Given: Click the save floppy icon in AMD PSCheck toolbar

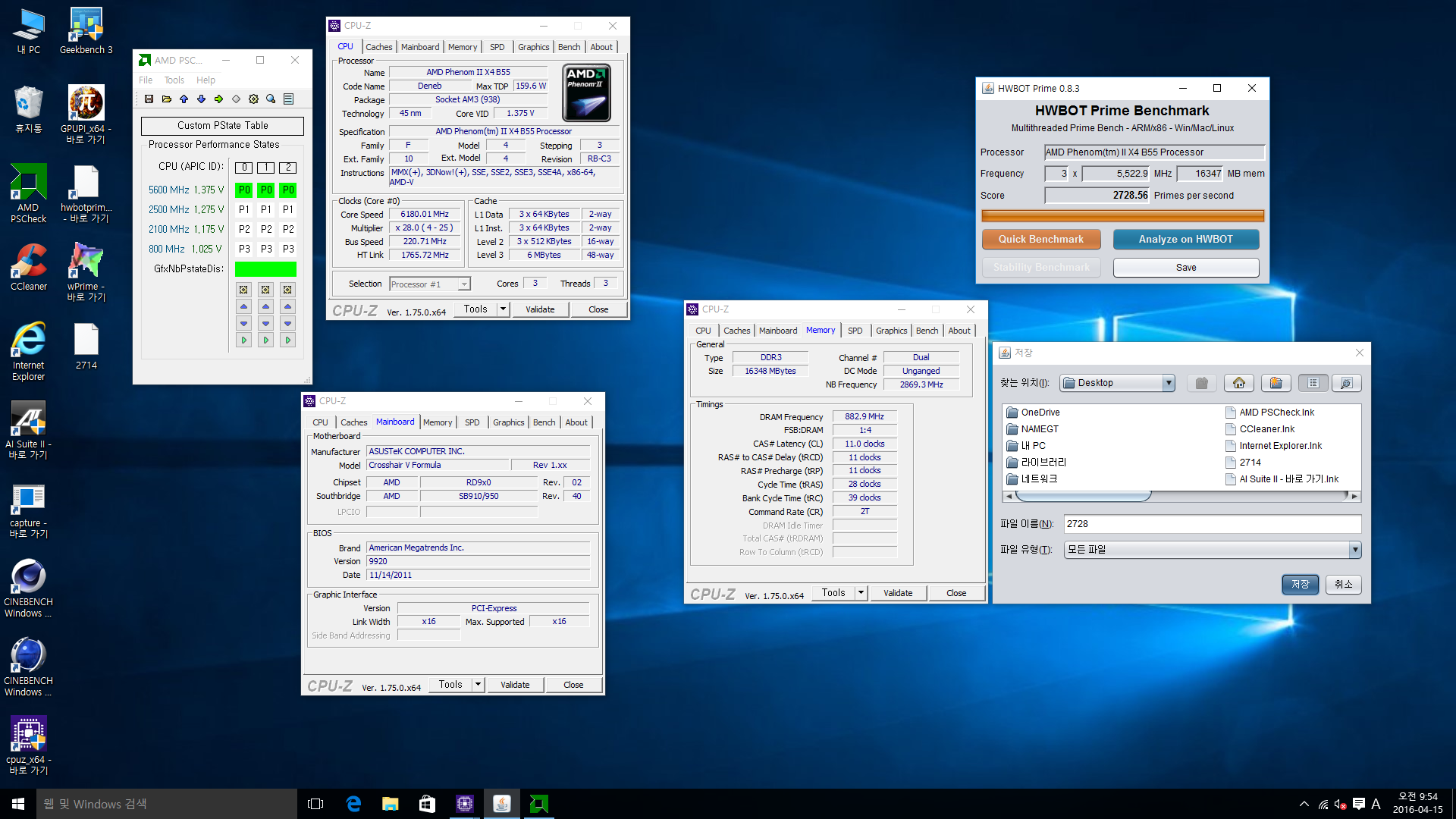Looking at the screenshot, I should pyautogui.click(x=149, y=99).
